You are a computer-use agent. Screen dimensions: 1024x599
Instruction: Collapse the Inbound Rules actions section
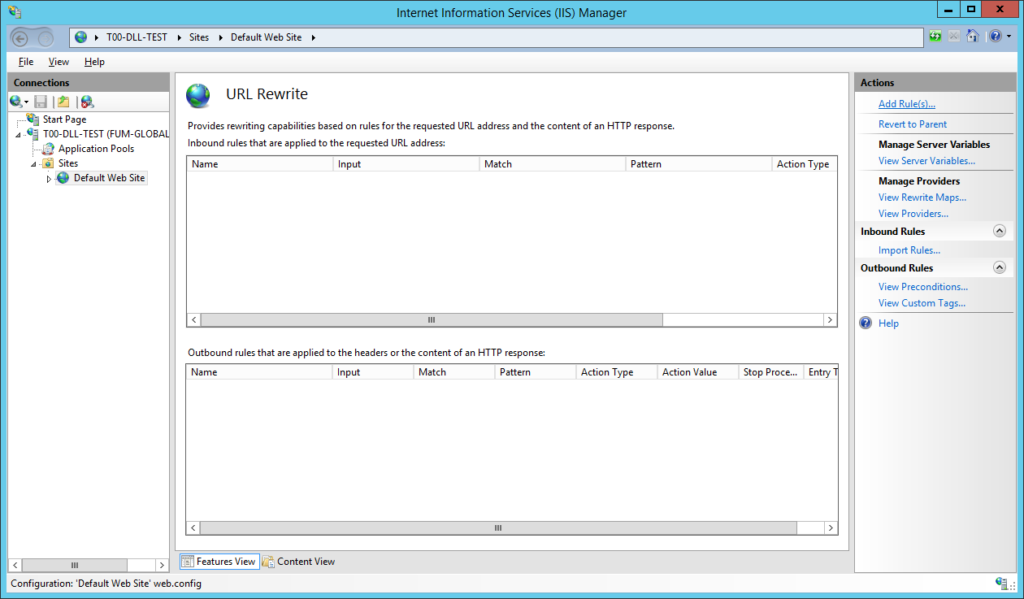tap(999, 231)
